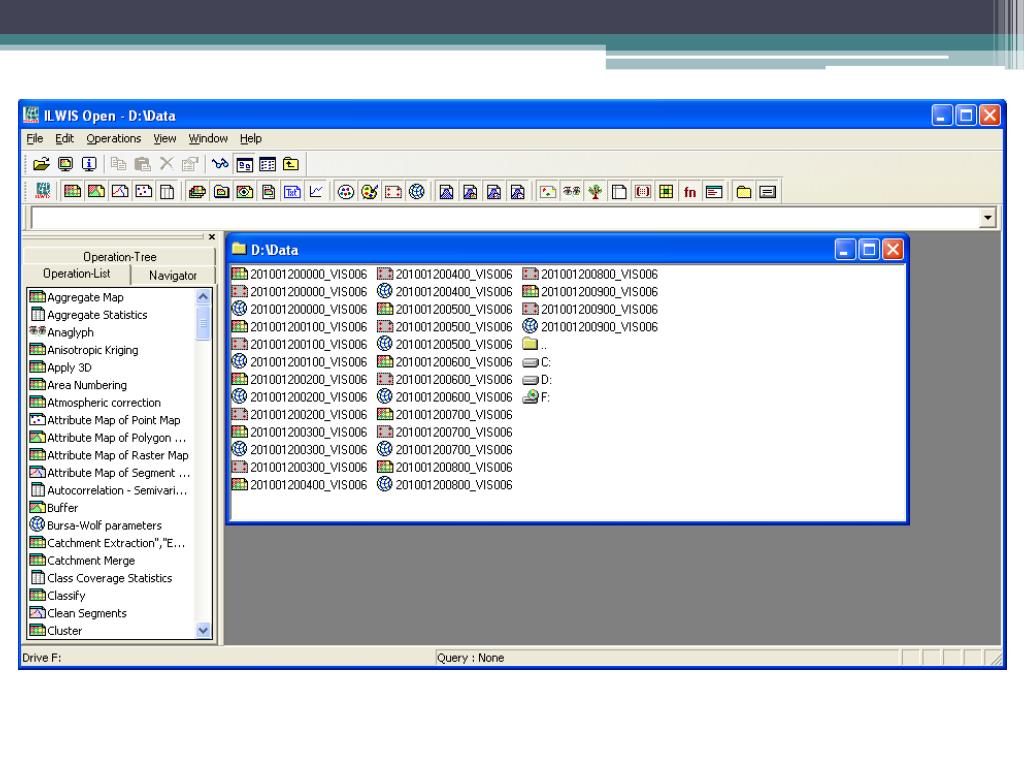Switch to the Navigator tab

[x=172, y=276]
